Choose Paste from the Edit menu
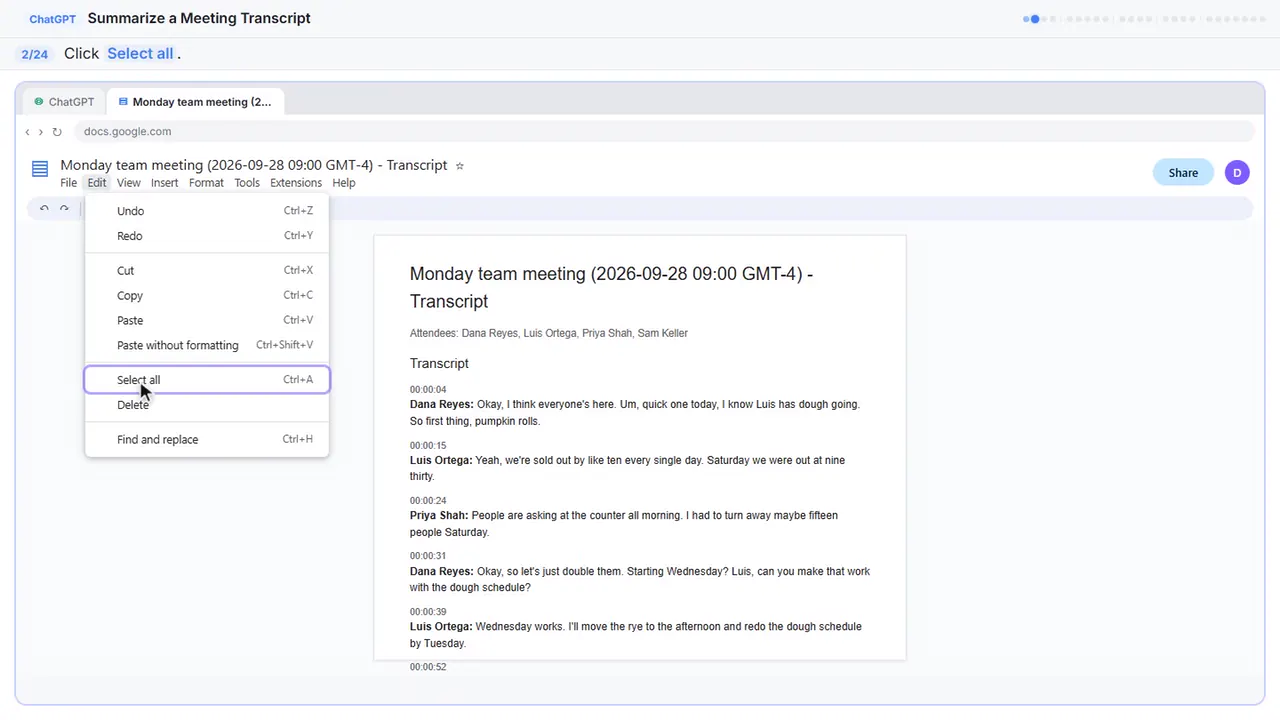This screenshot has width=1280, height=720. click(x=207, y=320)
